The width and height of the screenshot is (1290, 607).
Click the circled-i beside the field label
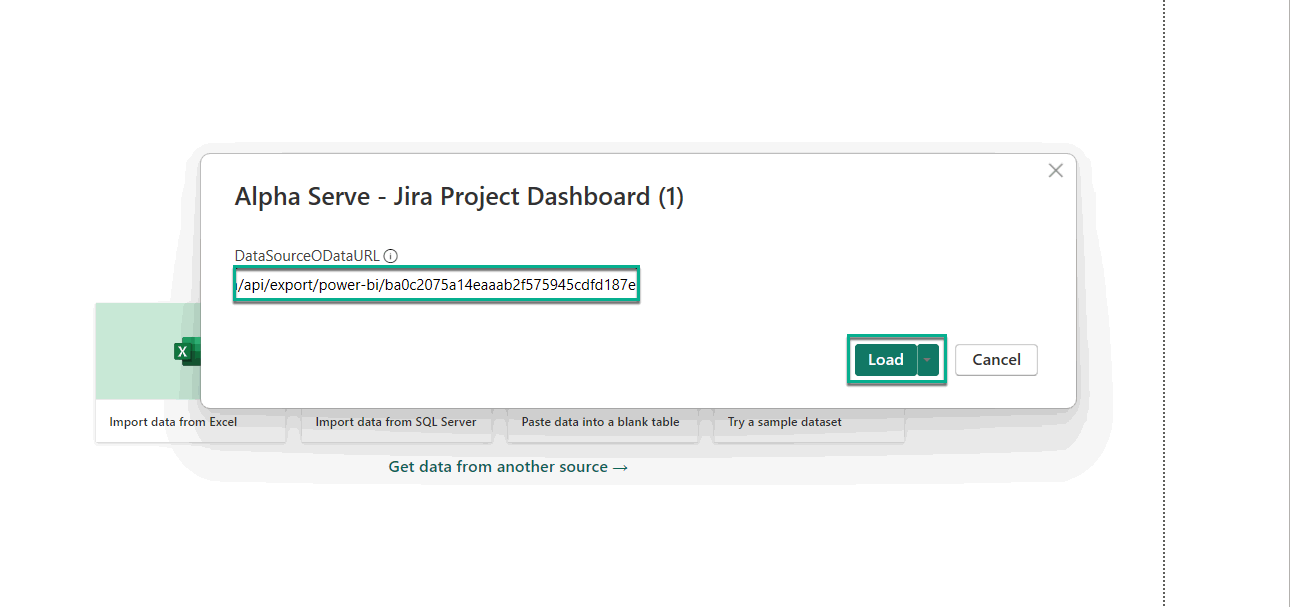(x=390, y=255)
